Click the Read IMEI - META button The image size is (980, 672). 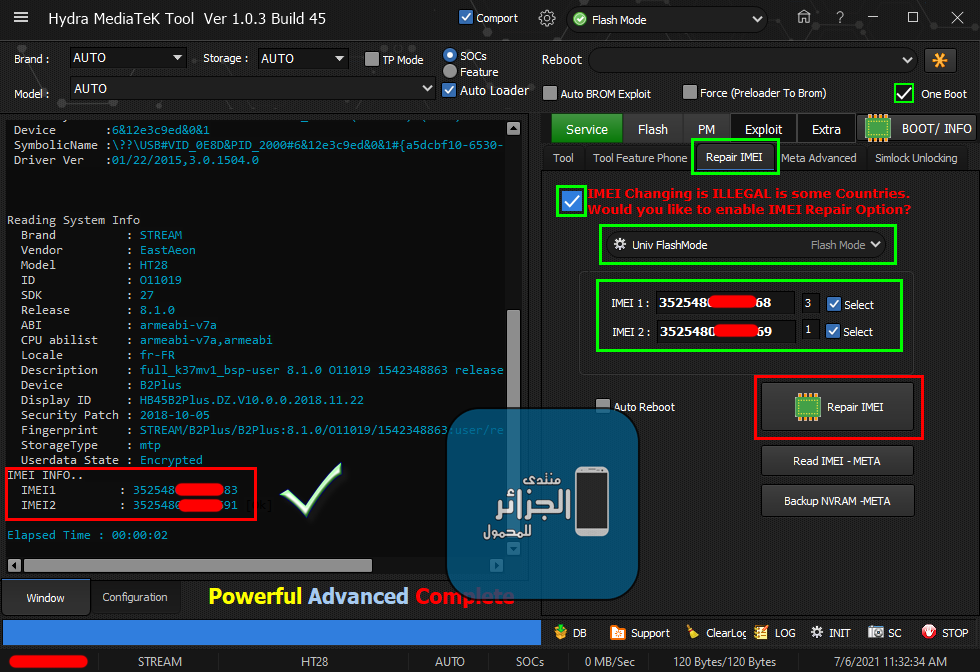click(837, 460)
